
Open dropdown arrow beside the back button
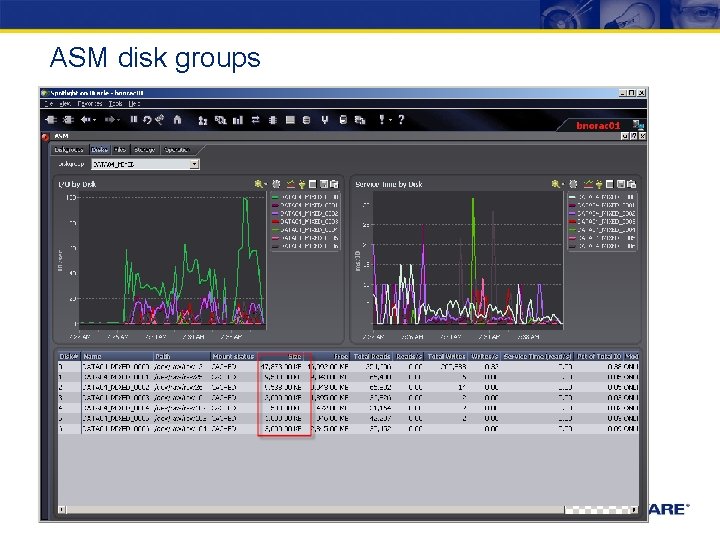pos(94,120)
